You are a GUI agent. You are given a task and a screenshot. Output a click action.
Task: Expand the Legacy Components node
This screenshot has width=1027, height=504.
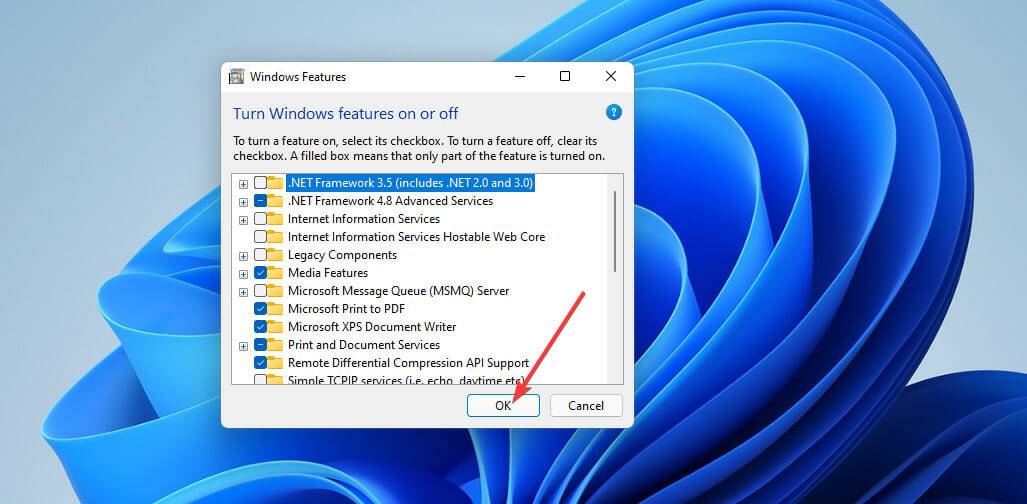(243, 256)
